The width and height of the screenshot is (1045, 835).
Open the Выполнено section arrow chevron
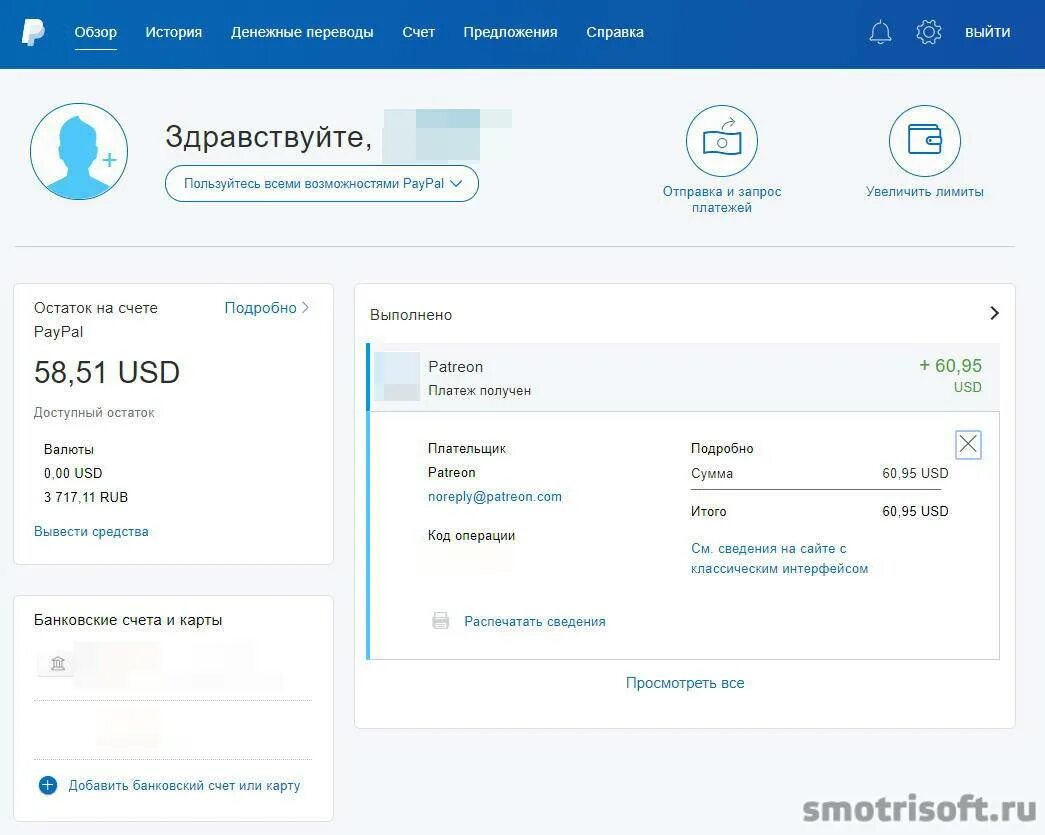coord(994,313)
